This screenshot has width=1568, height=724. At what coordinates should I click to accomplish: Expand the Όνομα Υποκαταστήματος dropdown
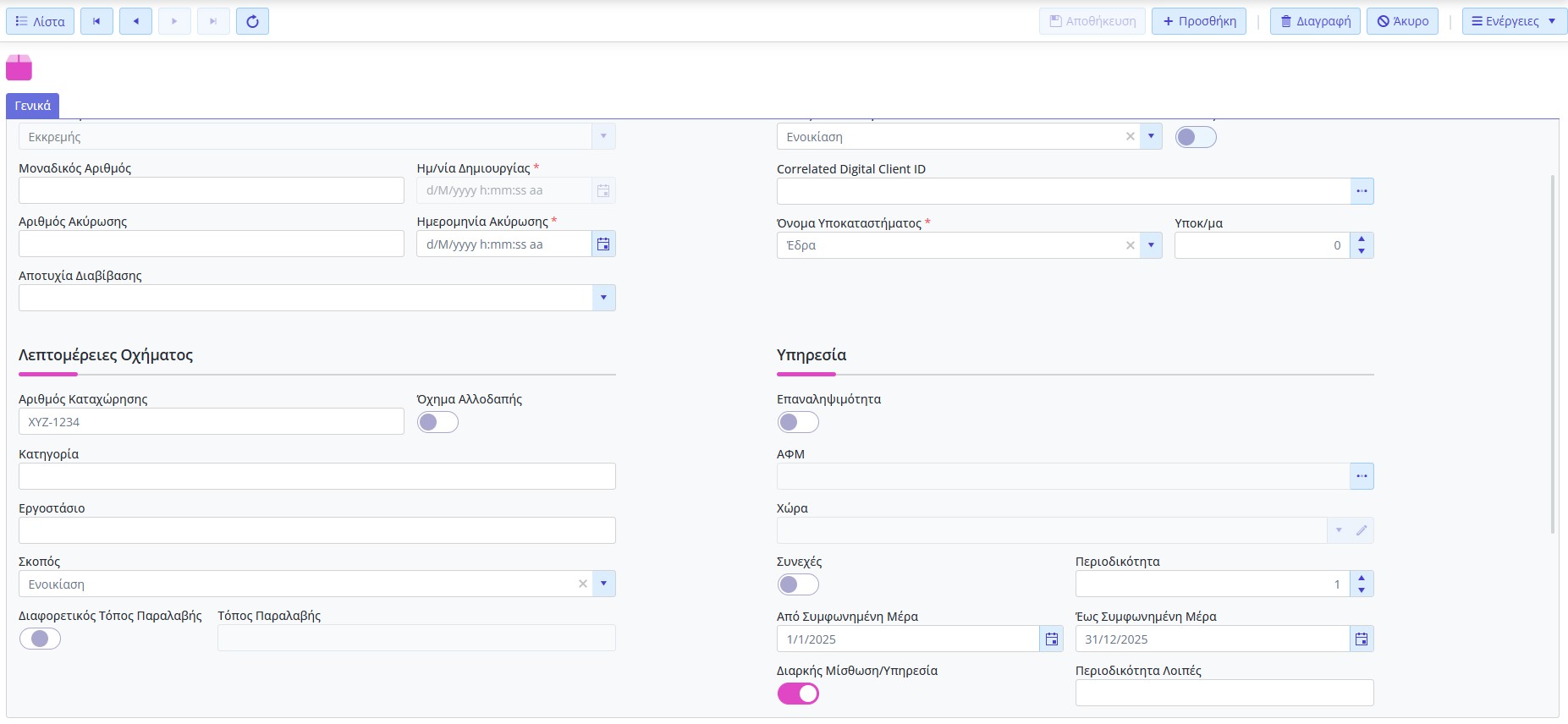pos(1151,245)
